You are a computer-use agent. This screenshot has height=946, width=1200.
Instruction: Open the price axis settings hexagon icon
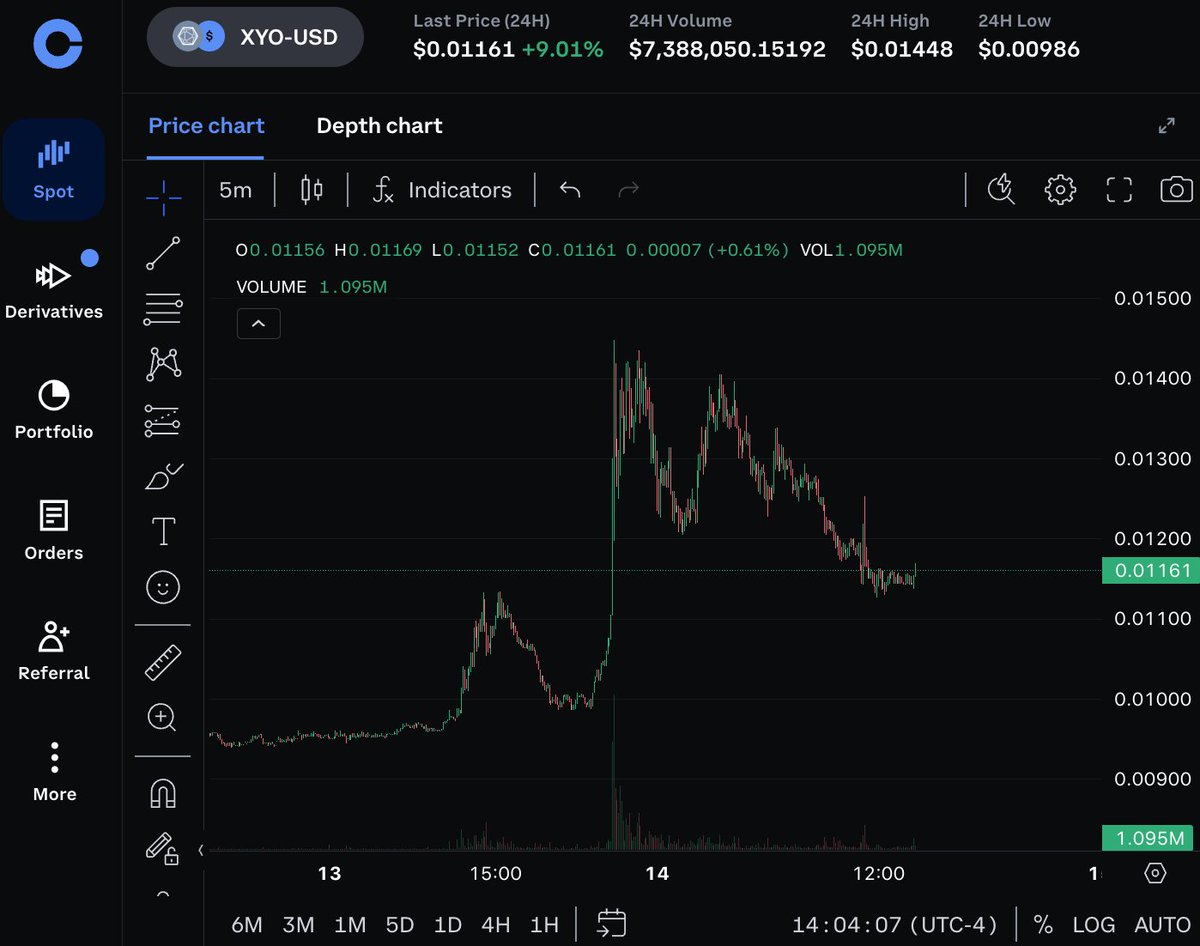1155,873
